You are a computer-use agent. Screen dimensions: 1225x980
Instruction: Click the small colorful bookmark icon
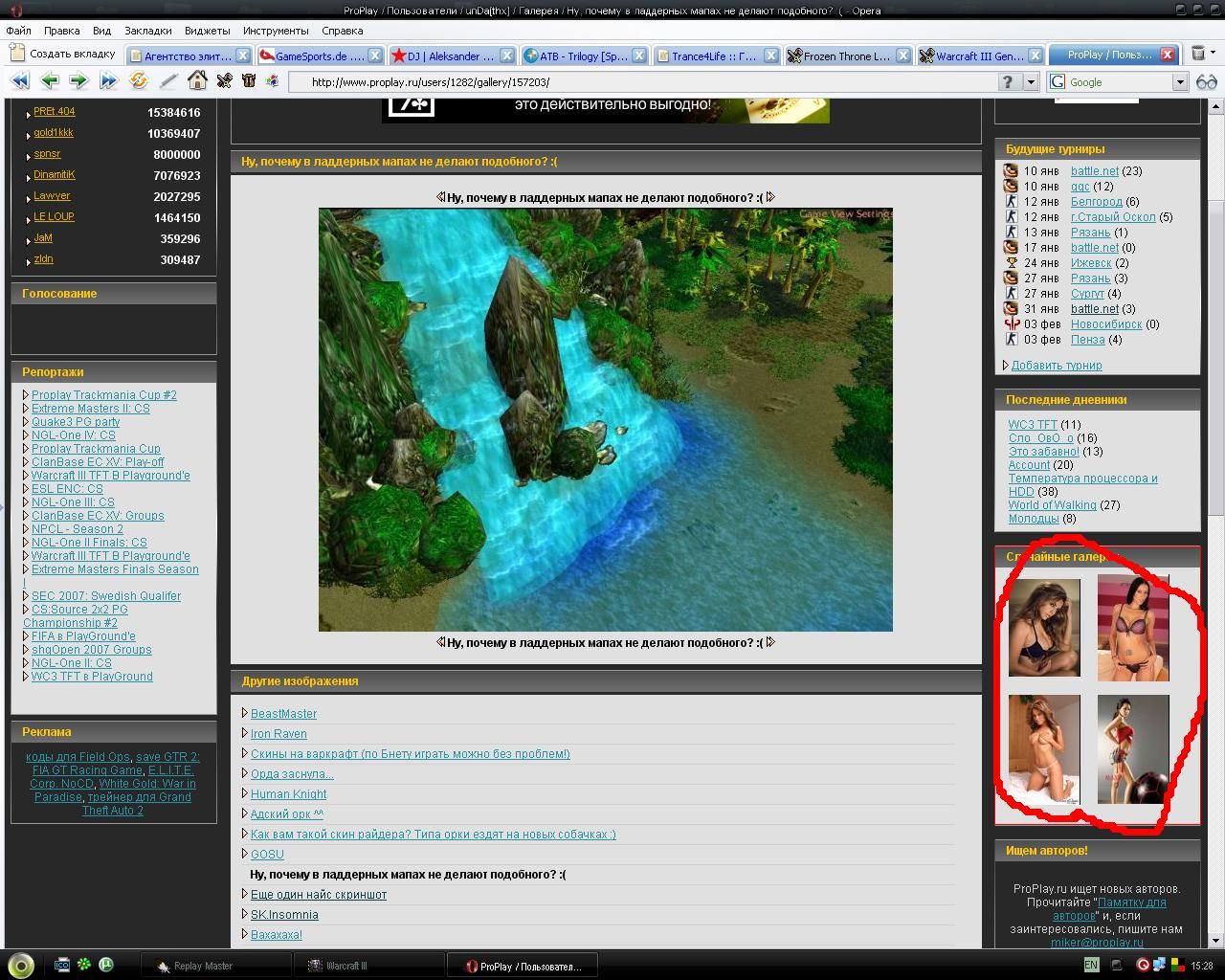point(273,81)
